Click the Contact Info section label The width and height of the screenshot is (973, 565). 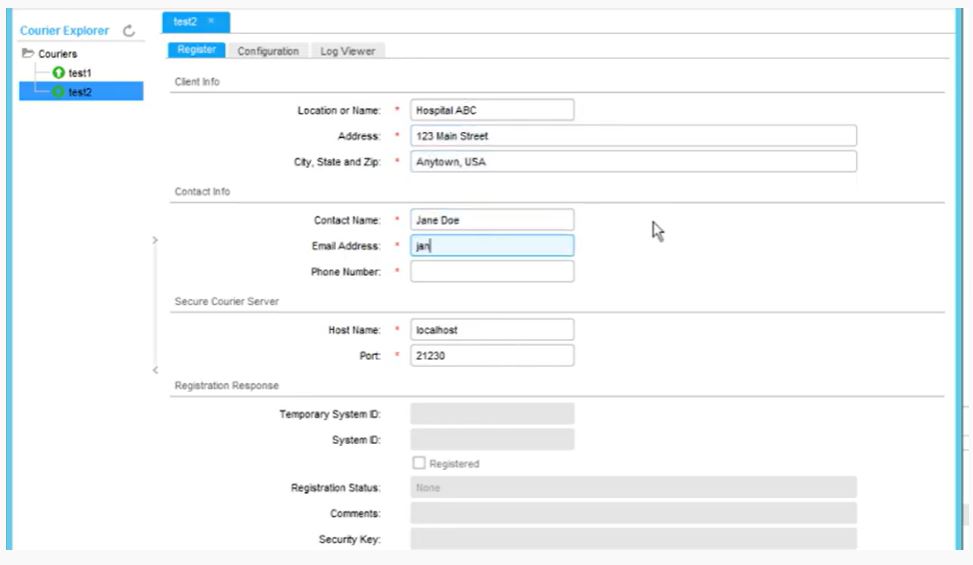[202, 192]
